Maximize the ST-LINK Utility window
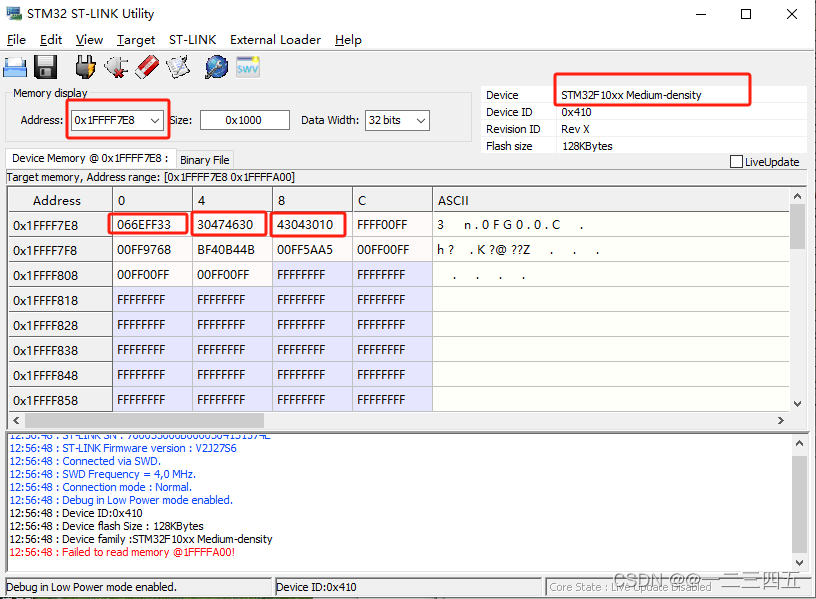816x599 pixels. point(746,14)
